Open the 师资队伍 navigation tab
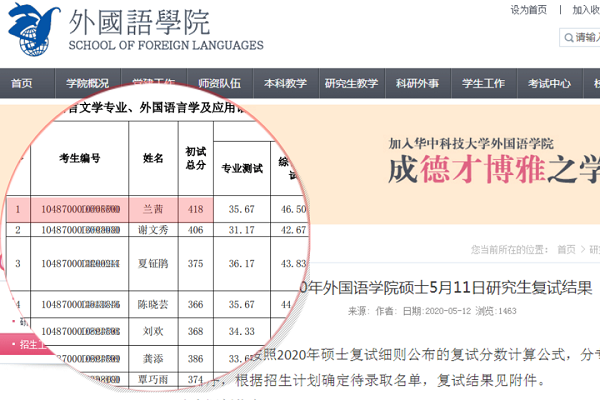This screenshot has height=400, width=600. tap(220, 83)
